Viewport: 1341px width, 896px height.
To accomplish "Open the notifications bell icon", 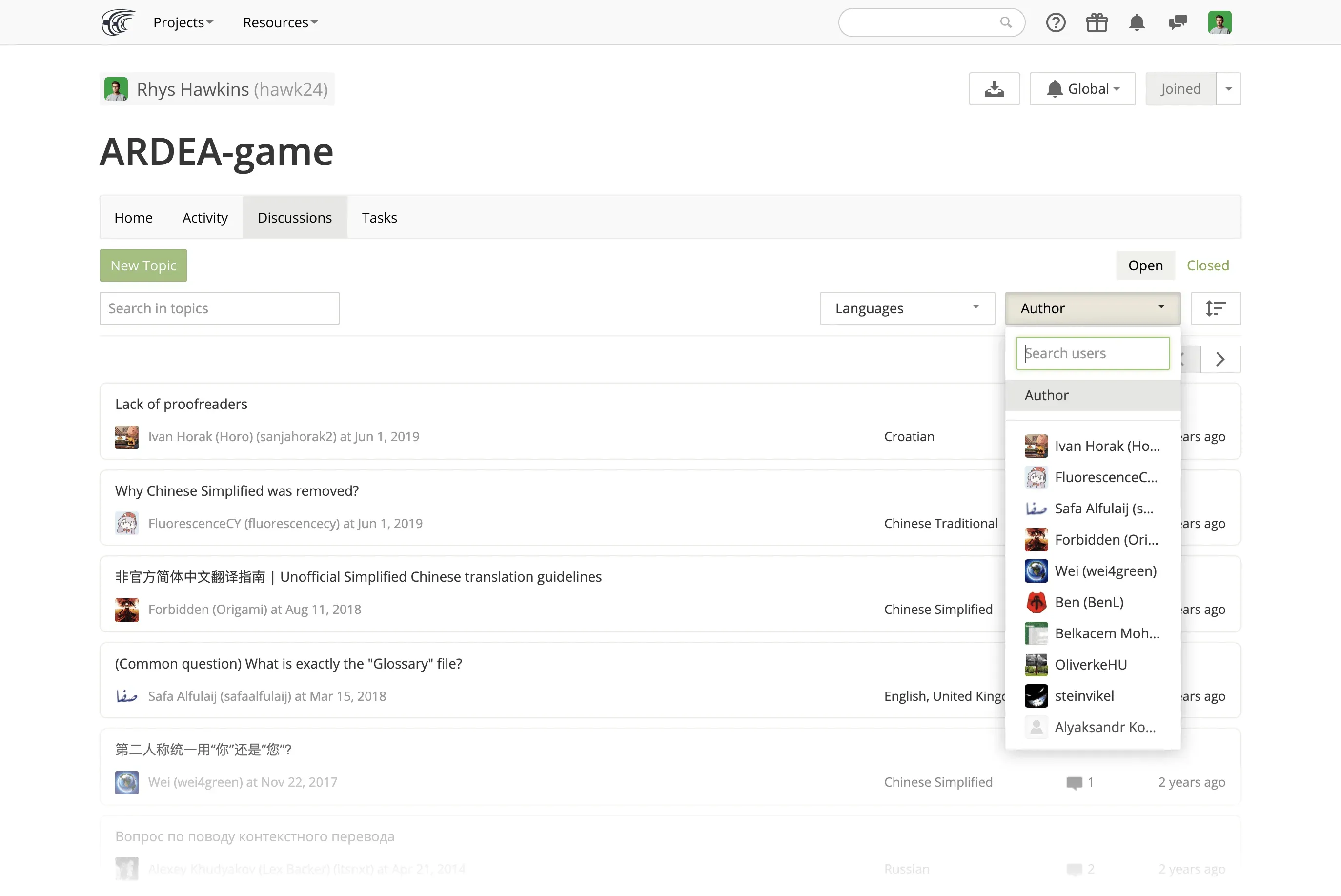I will [x=1137, y=22].
